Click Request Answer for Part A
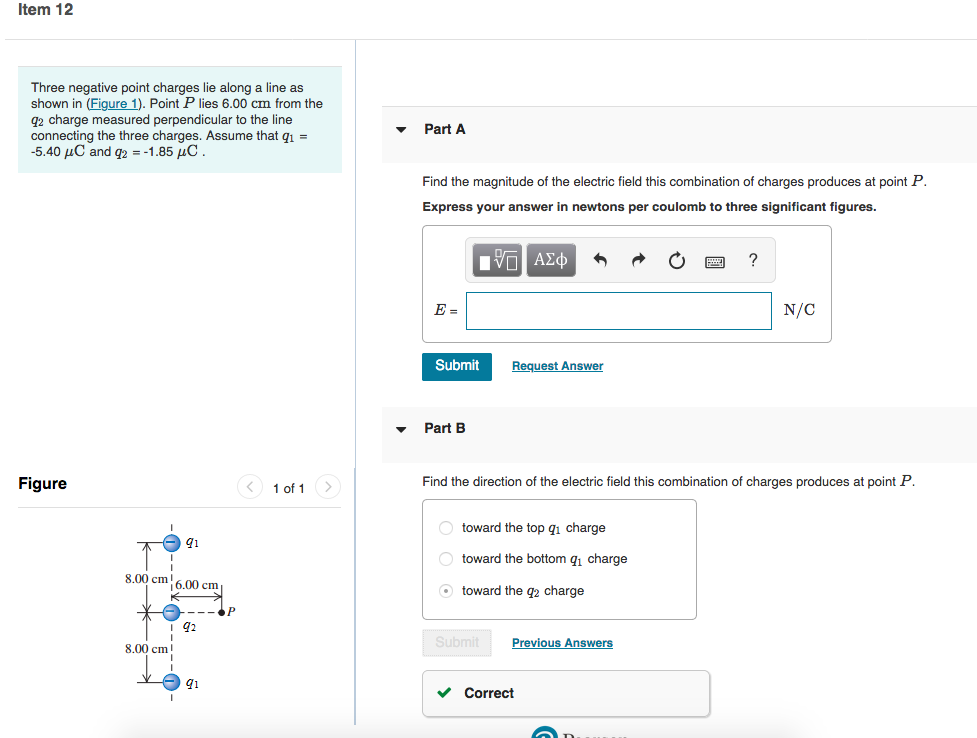The width and height of the screenshot is (977, 738). coord(557,366)
